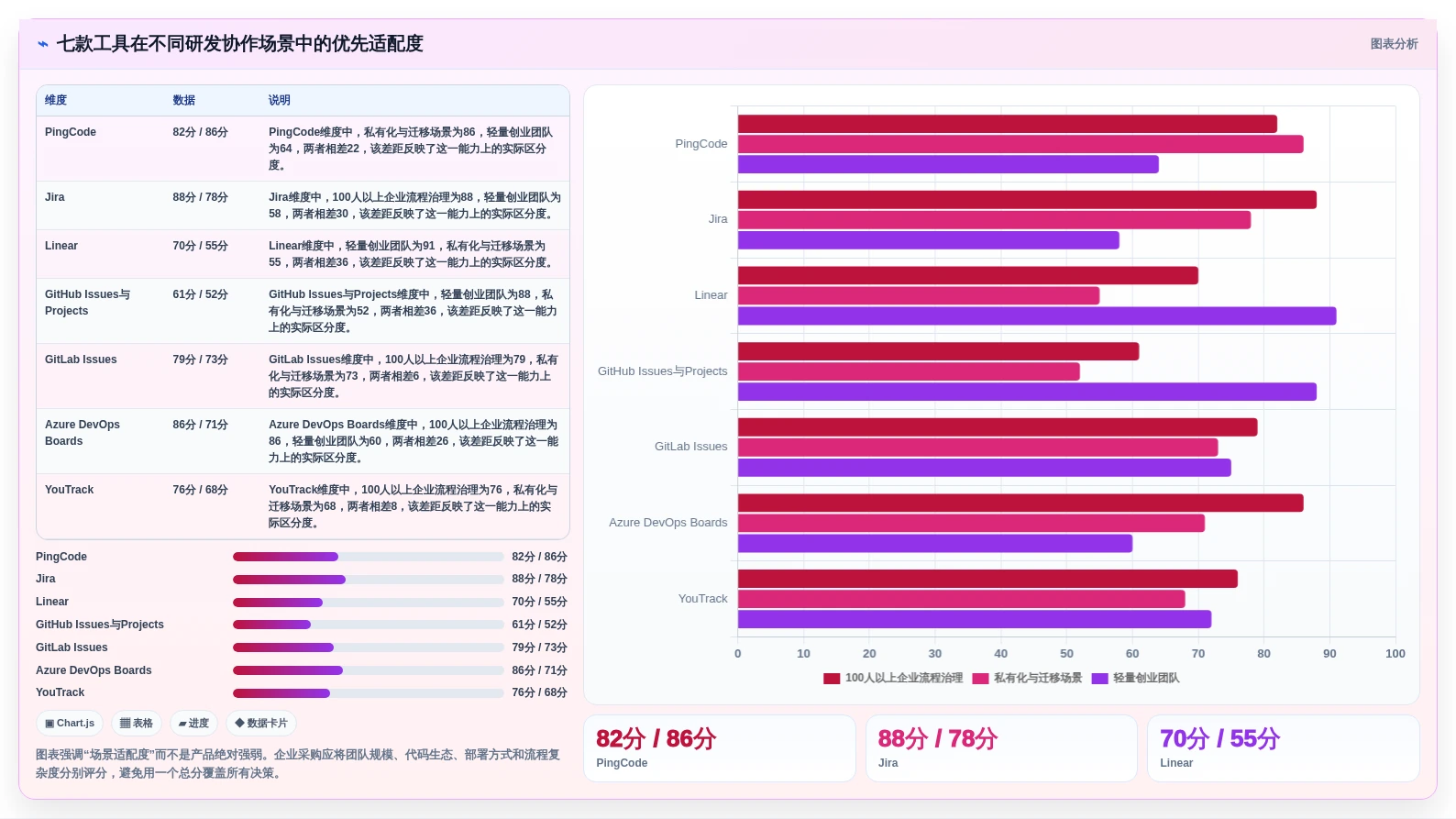Click the 79分 / 73分 table cell
The image size is (1456, 819).
coord(201,360)
